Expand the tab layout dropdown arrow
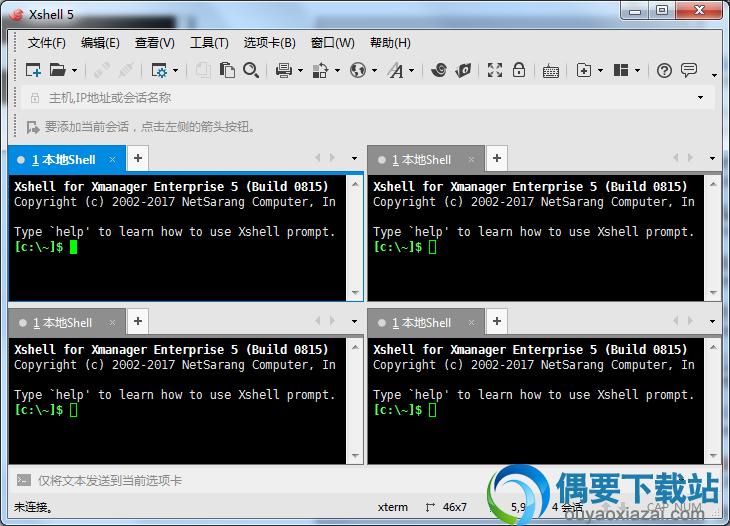The width and height of the screenshot is (730, 526). click(x=637, y=71)
